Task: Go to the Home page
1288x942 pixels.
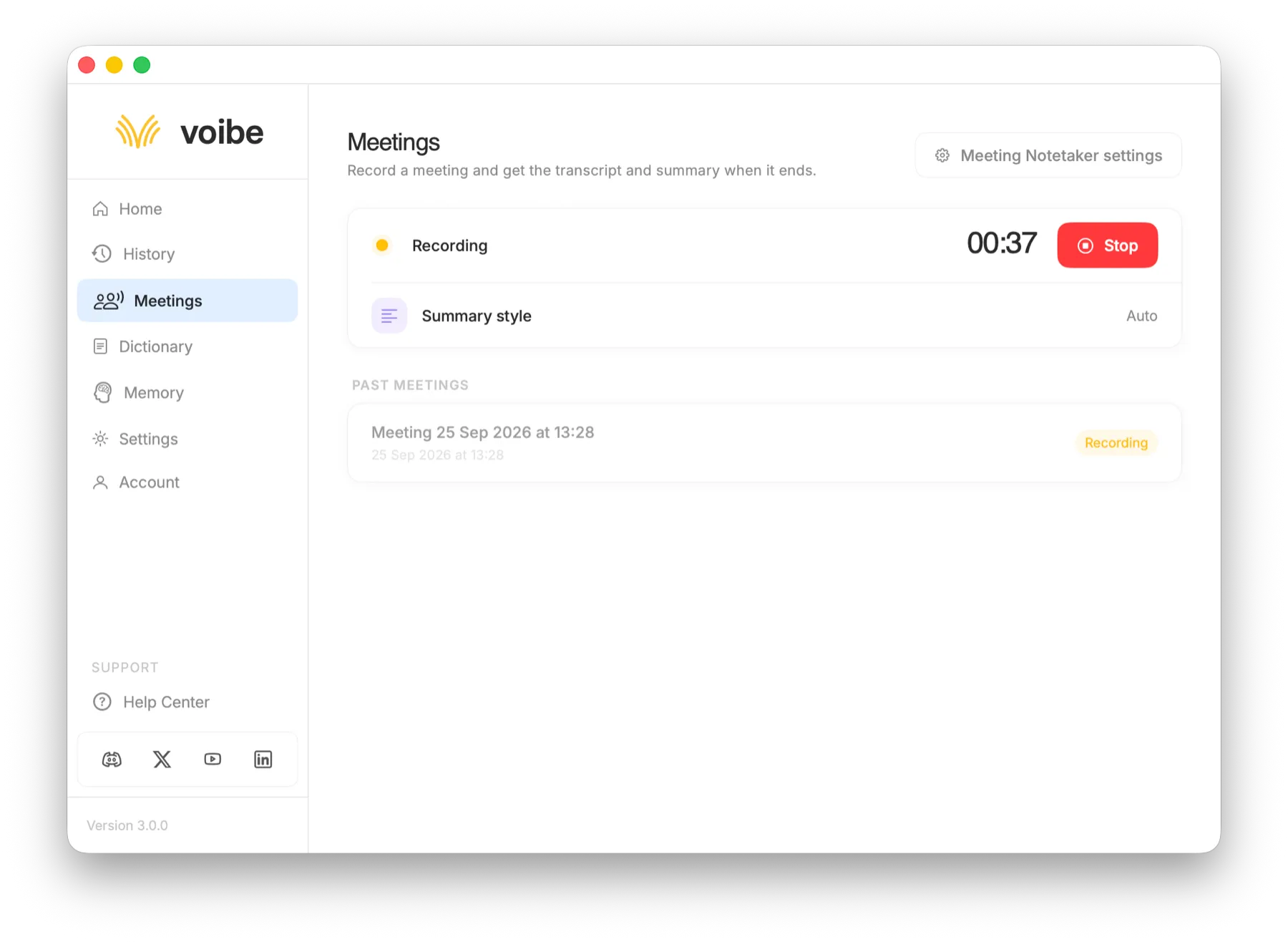Action: [x=187, y=209]
